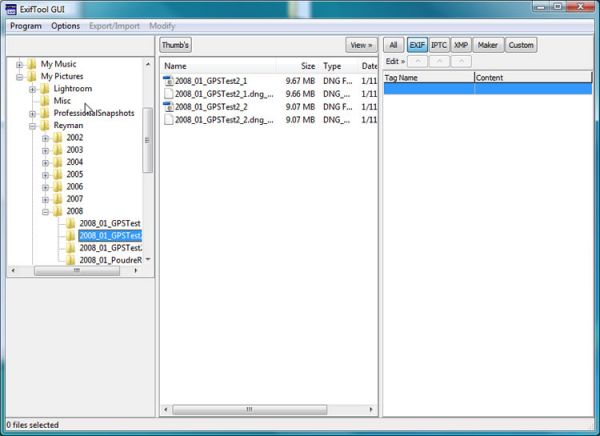Open the View » dropdown button

tap(361, 45)
